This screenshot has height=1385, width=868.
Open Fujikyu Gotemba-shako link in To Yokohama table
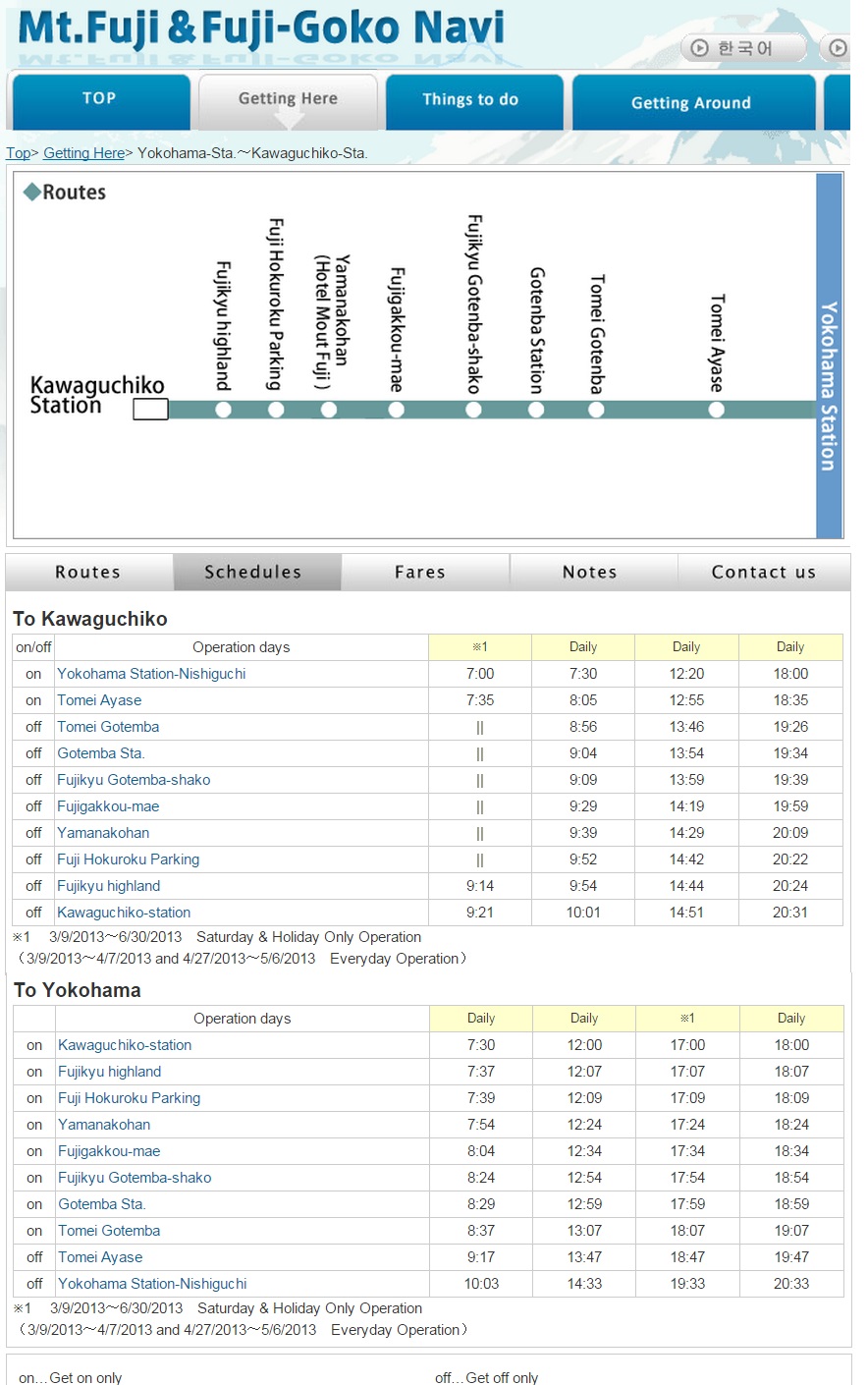(135, 1178)
